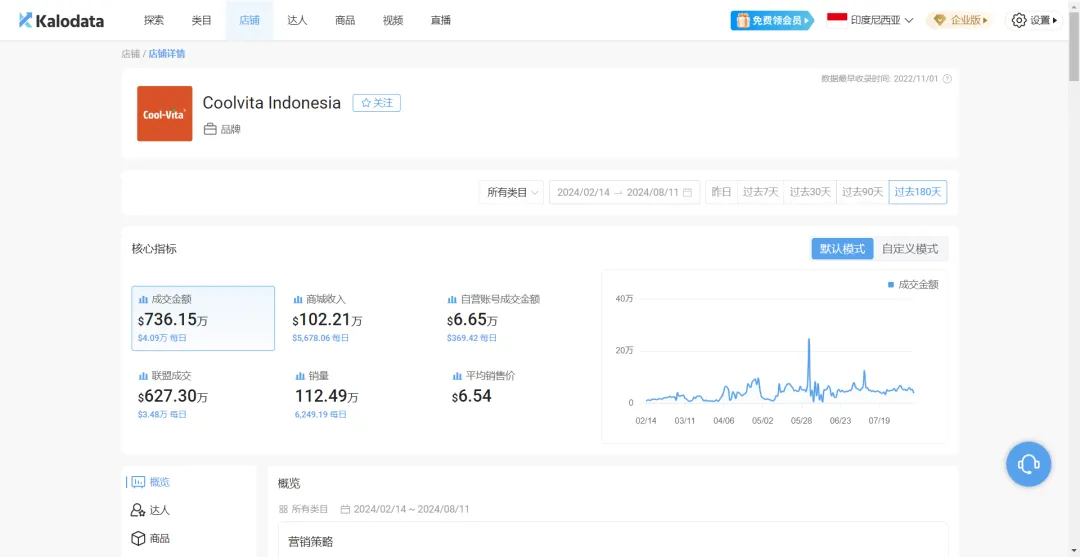1080x557 pixels.
Task: Toggle follow star for Coolvita Indonesia
Action: pyautogui.click(x=376, y=103)
